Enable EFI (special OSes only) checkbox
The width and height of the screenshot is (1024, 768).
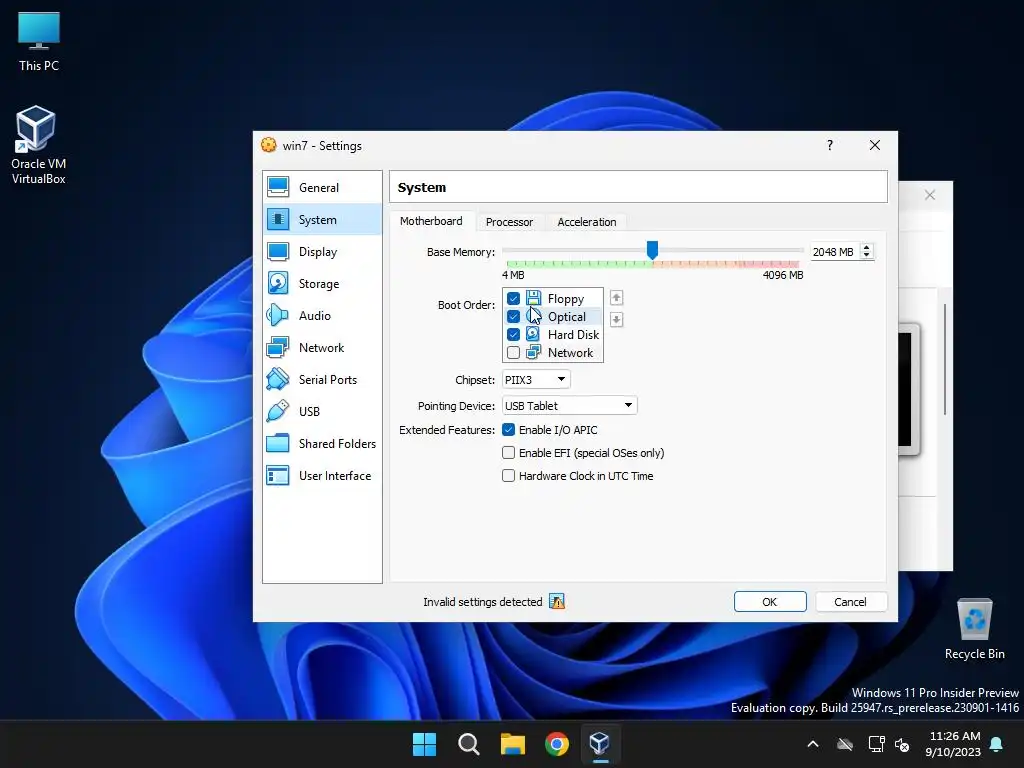click(x=508, y=453)
